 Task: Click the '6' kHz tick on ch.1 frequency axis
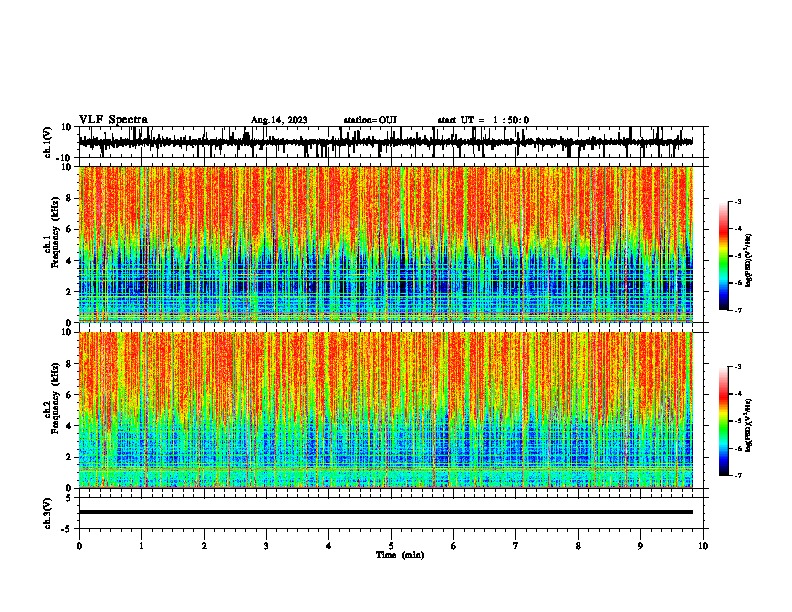click(x=70, y=230)
